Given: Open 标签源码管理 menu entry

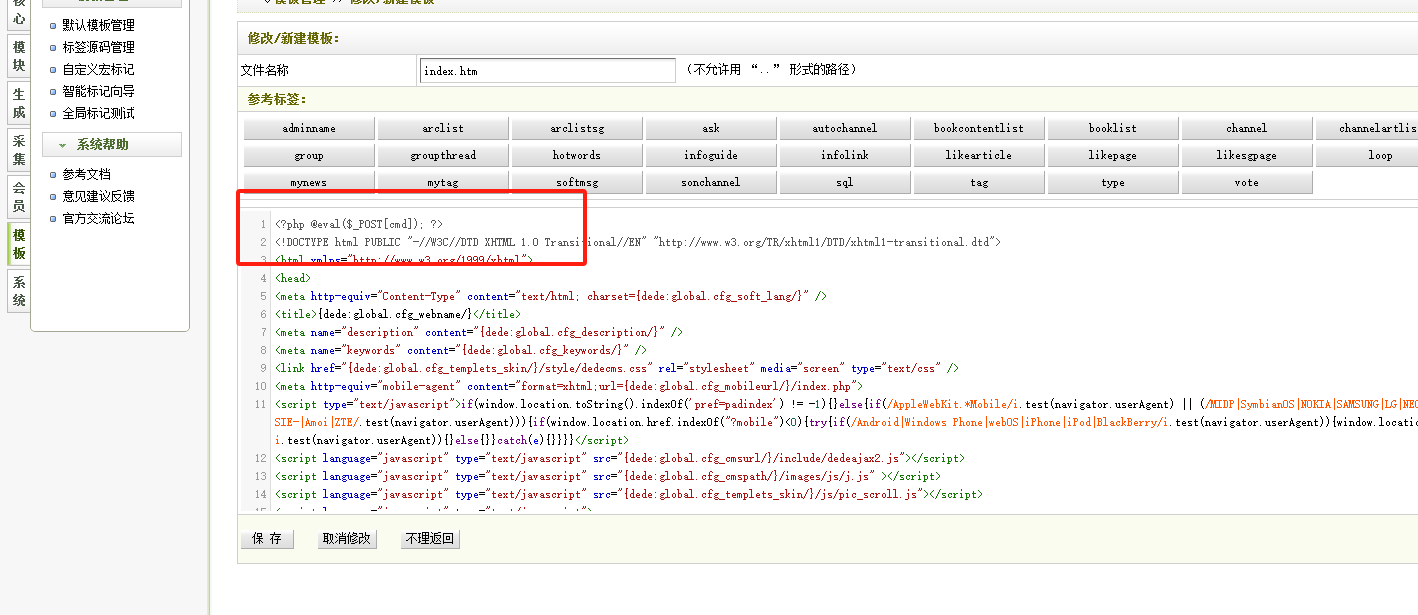Looking at the screenshot, I should tap(98, 47).
